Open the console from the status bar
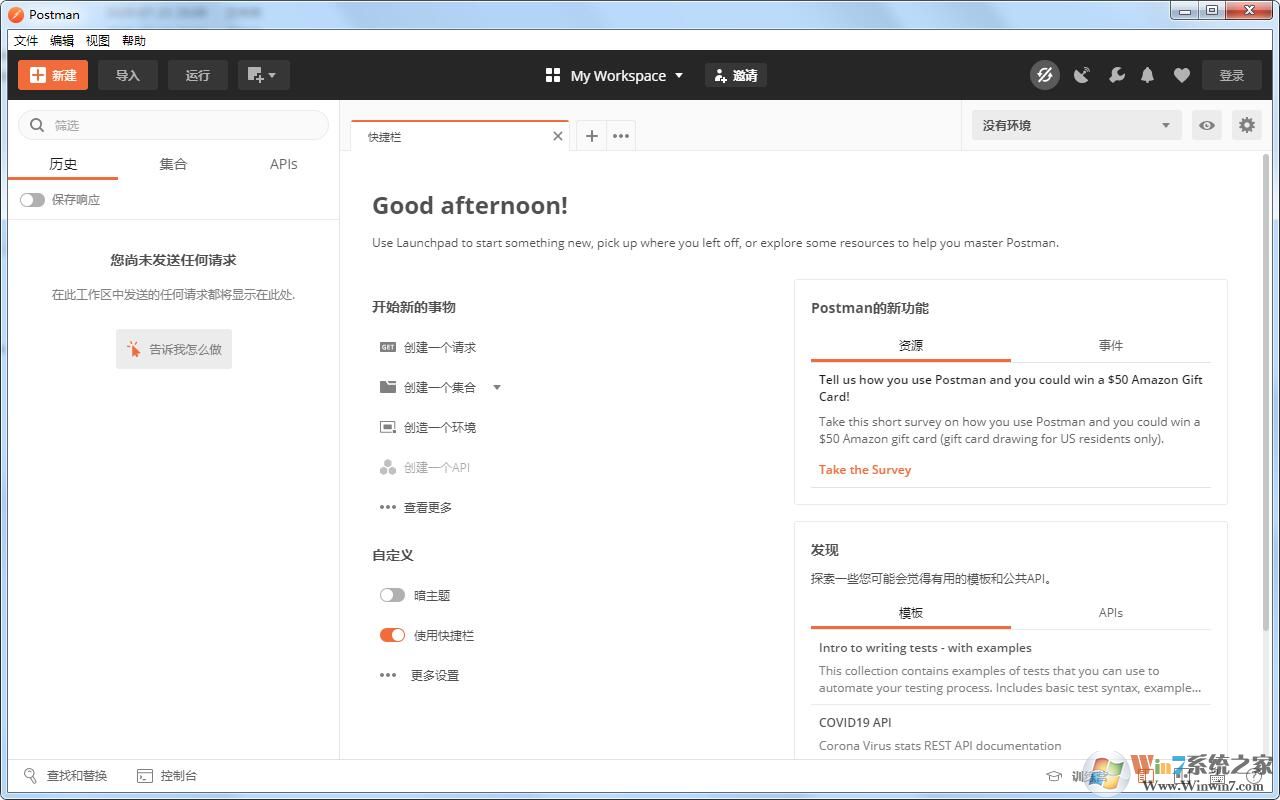Image resolution: width=1280 pixels, height=800 pixels. tap(168, 775)
